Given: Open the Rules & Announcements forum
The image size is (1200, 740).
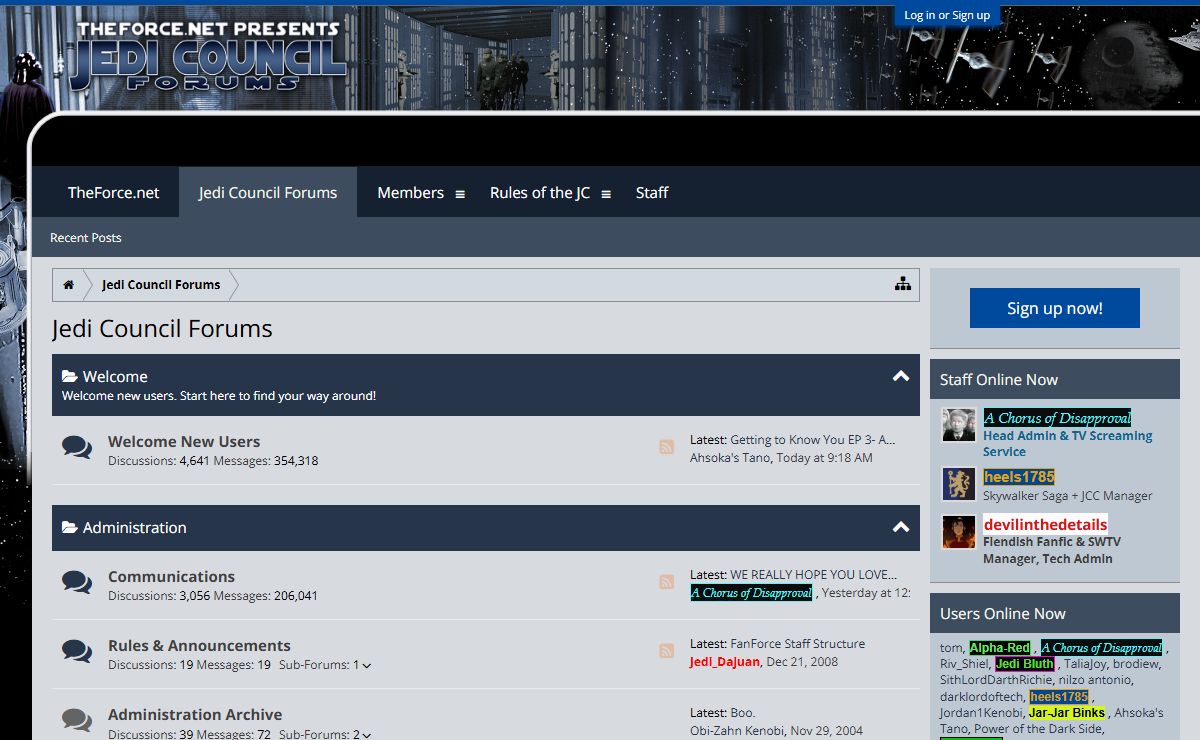Looking at the screenshot, I should click(x=199, y=645).
